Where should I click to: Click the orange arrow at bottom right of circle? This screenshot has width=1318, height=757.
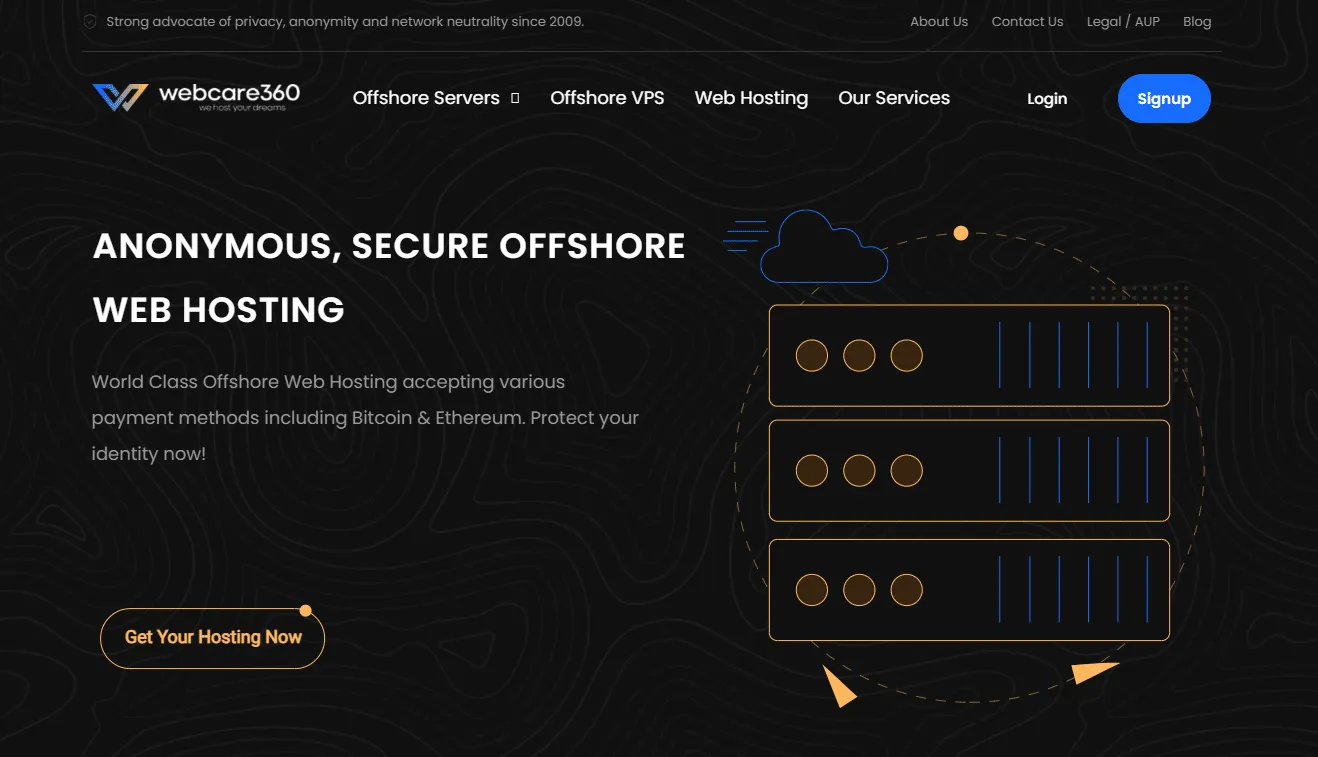click(x=1092, y=672)
